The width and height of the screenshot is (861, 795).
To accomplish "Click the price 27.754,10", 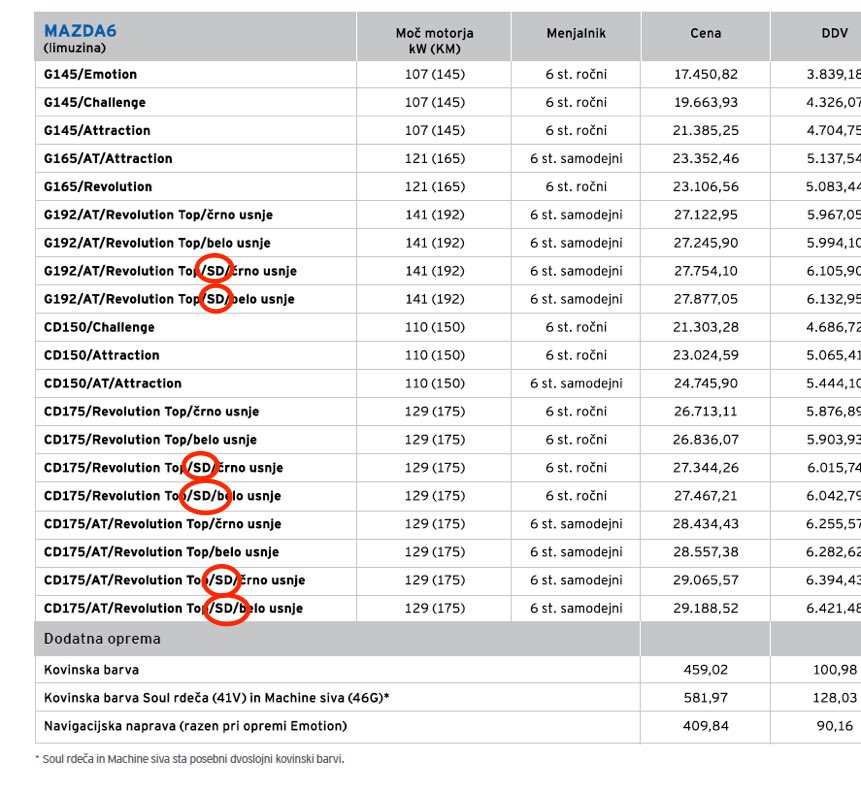I will click(706, 271).
